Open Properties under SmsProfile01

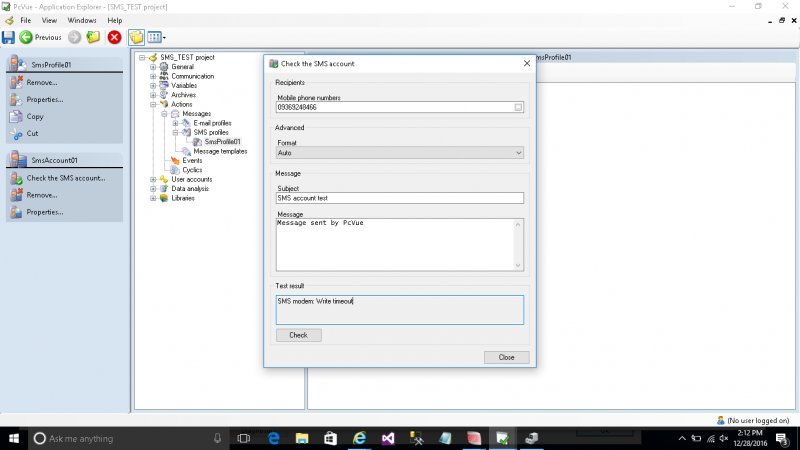click(45, 99)
